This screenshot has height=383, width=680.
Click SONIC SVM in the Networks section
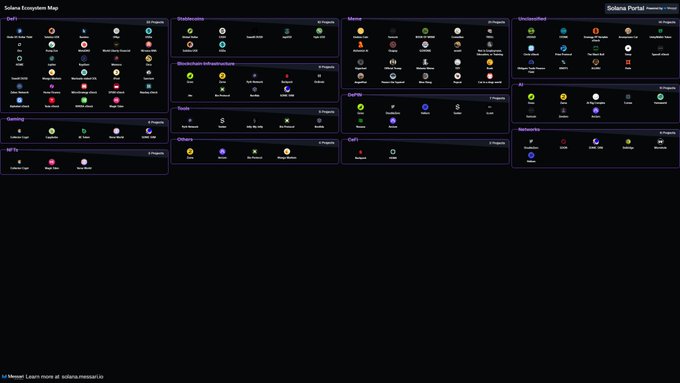(x=595, y=141)
